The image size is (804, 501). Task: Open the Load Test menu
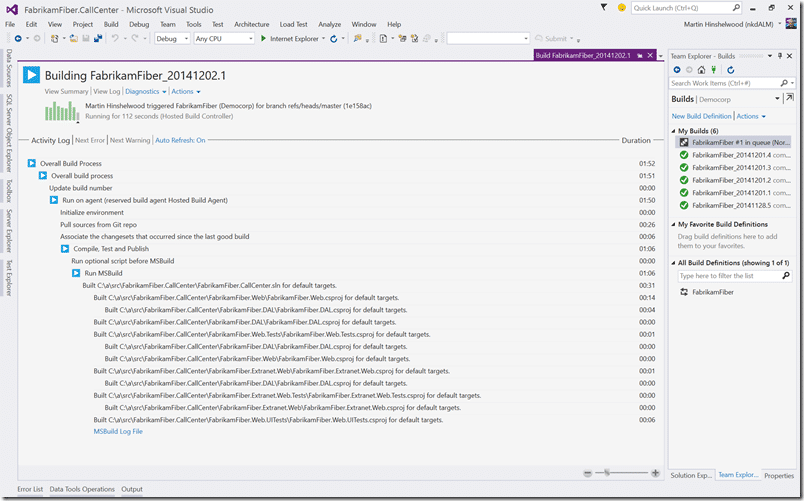(x=293, y=24)
